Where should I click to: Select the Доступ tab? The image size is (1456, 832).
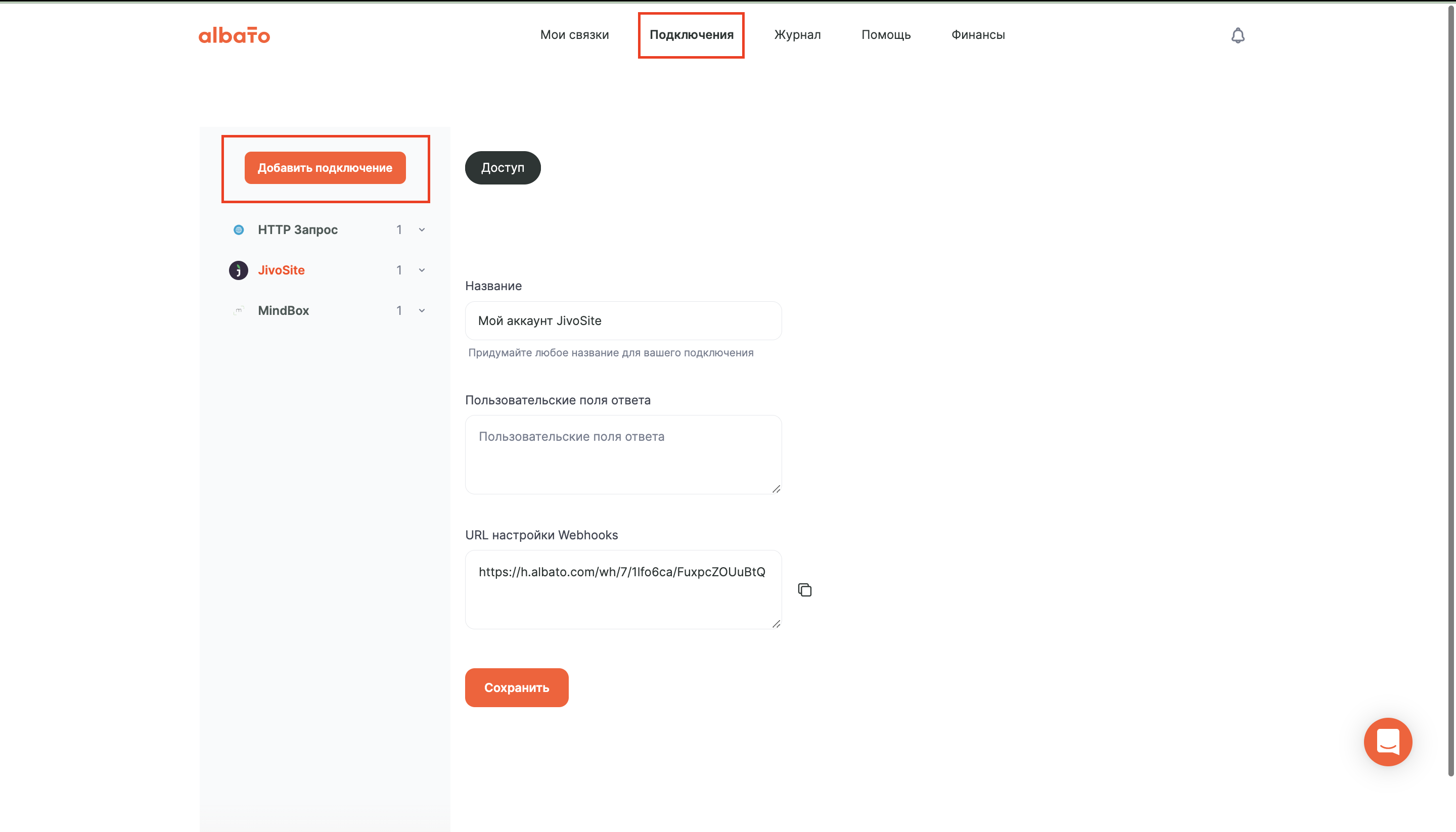click(x=503, y=167)
